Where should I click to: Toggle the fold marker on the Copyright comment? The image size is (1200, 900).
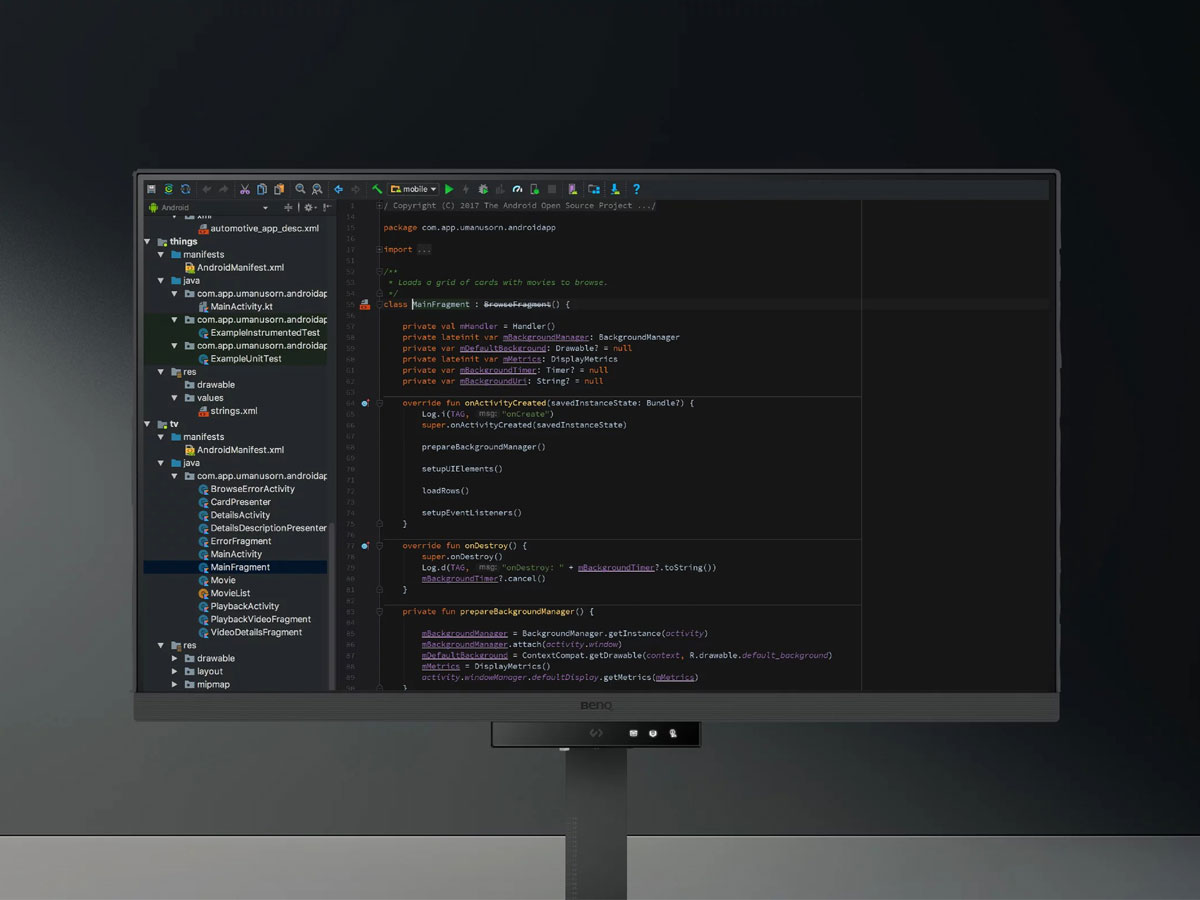point(380,206)
